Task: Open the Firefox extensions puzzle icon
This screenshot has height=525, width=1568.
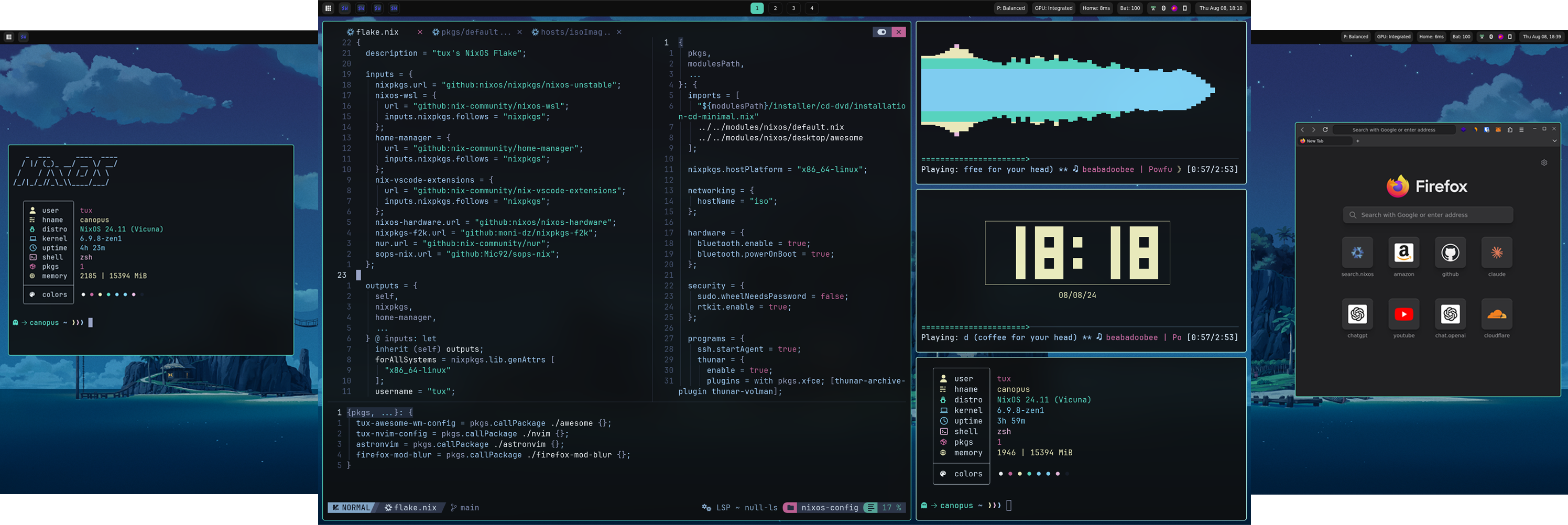Action: pos(1509,129)
